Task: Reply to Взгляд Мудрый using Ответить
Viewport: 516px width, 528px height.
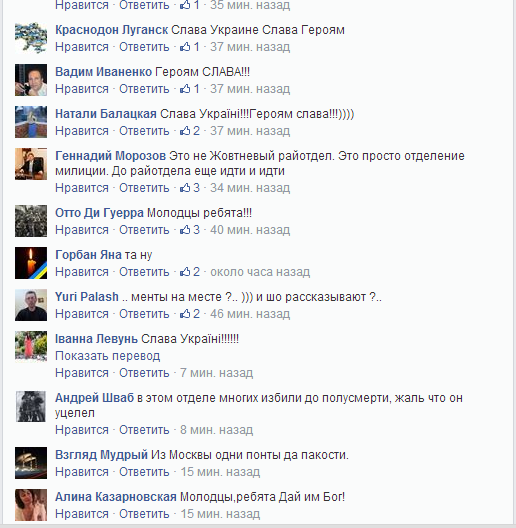Action: pos(144,472)
